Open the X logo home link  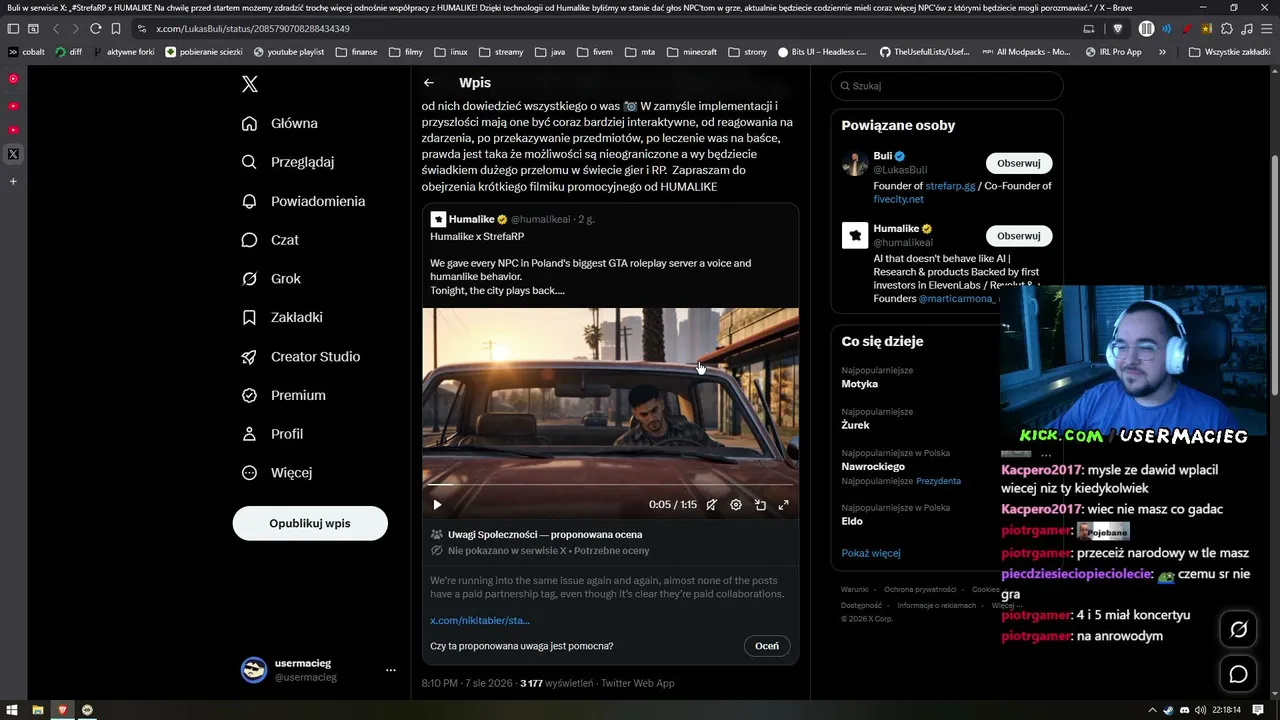tap(250, 84)
